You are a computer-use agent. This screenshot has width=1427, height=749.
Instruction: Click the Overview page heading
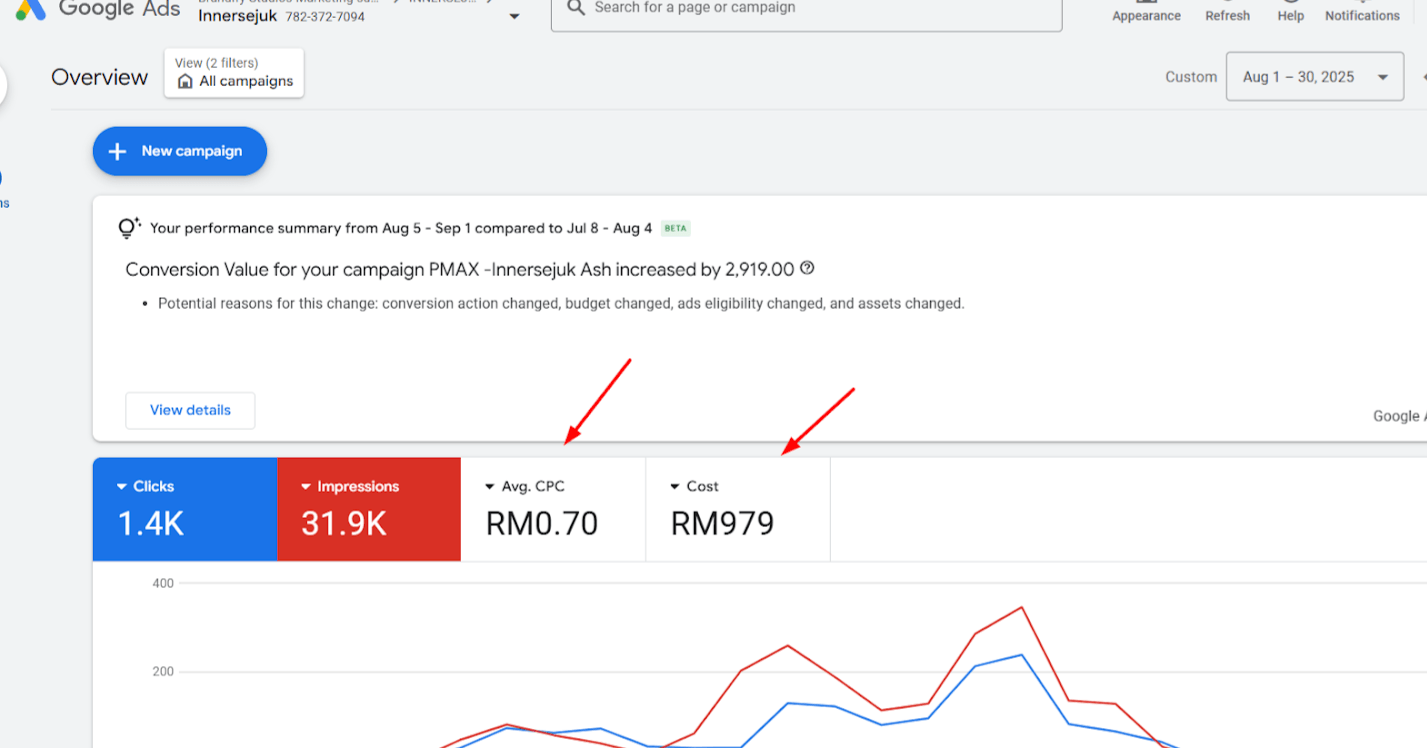tap(99, 77)
